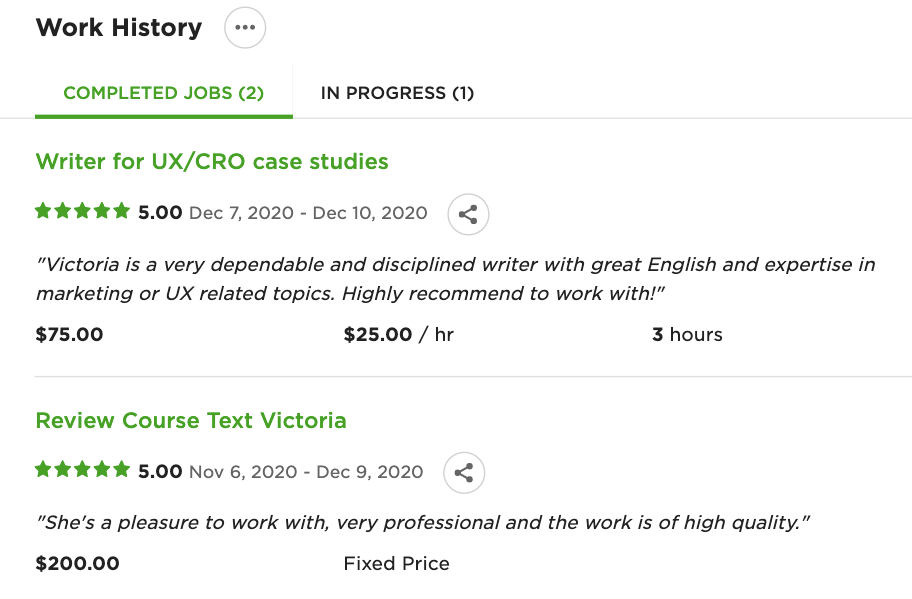The height and width of the screenshot is (599, 912).
Task: Click the $75.00 total earned amount
Action: click(69, 334)
